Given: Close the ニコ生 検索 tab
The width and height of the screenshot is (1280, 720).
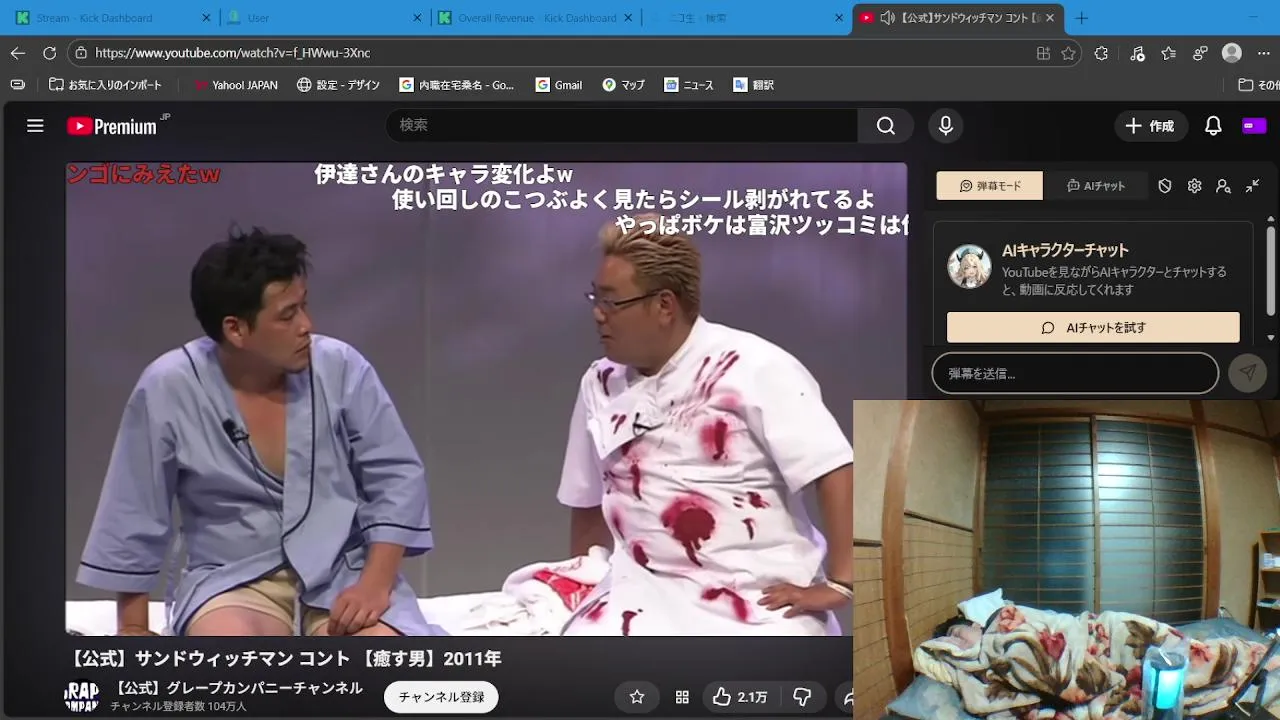Looking at the screenshot, I should [x=838, y=18].
